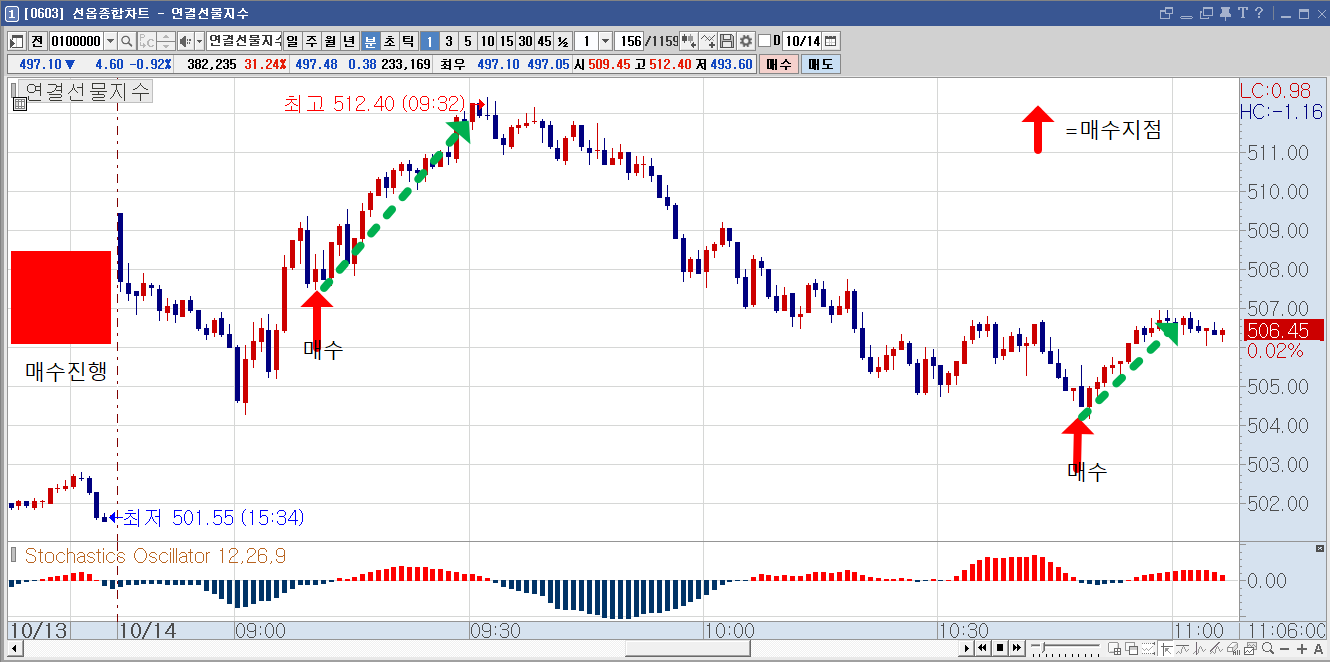
Task: Open the add-indicator candlestick icon
Action: tap(688, 41)
